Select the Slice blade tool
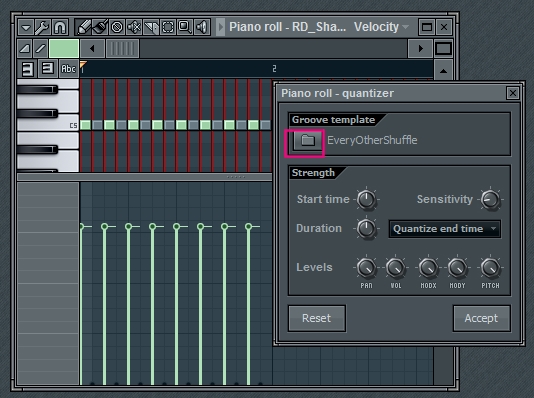Viewport: 534px width, 398px height. [151, 27]
